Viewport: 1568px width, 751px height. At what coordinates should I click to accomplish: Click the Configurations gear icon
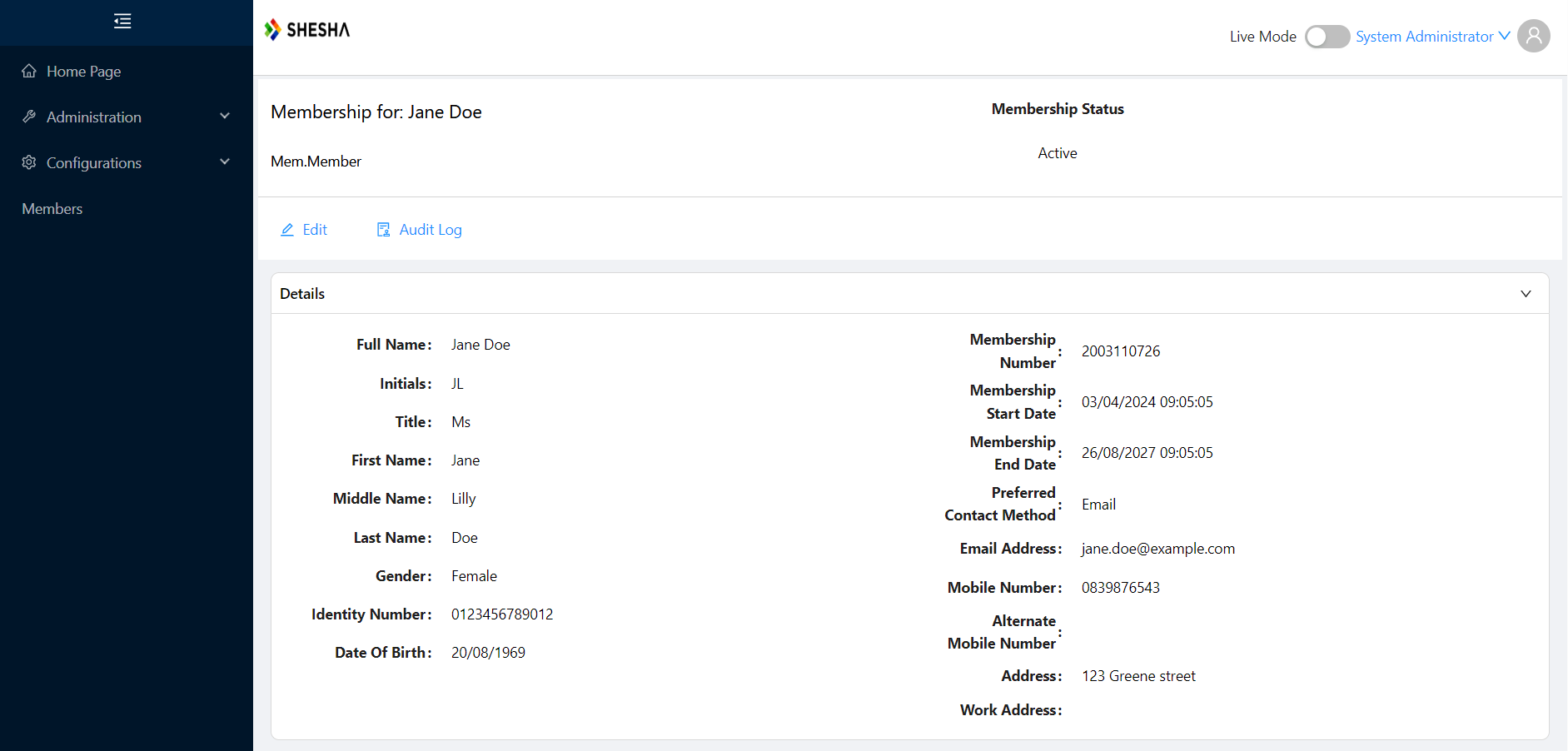click(x=29, y=162)
